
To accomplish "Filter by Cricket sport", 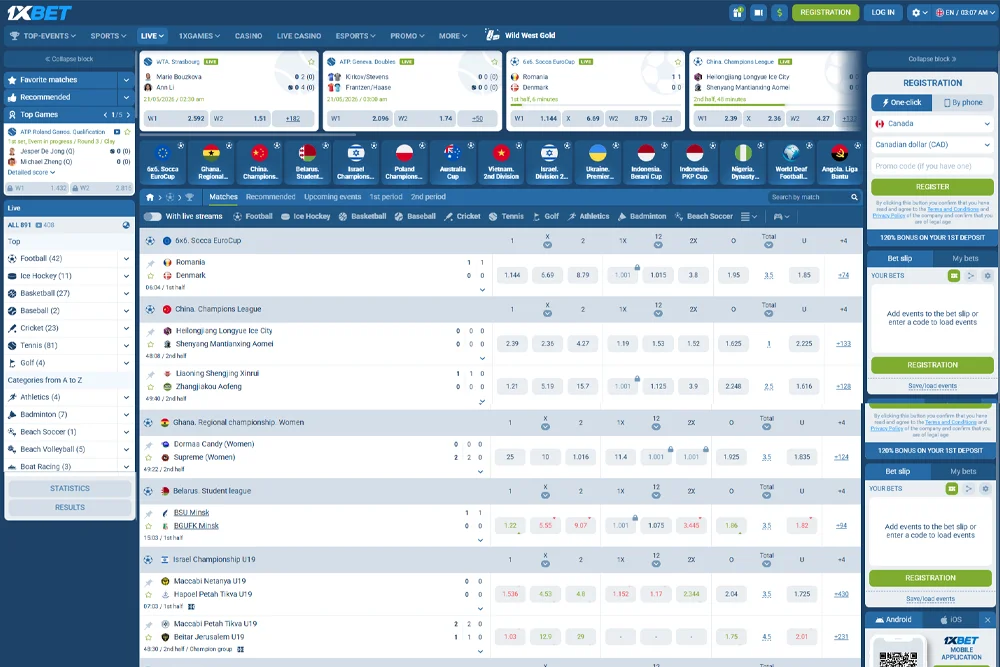I will 462,216.
